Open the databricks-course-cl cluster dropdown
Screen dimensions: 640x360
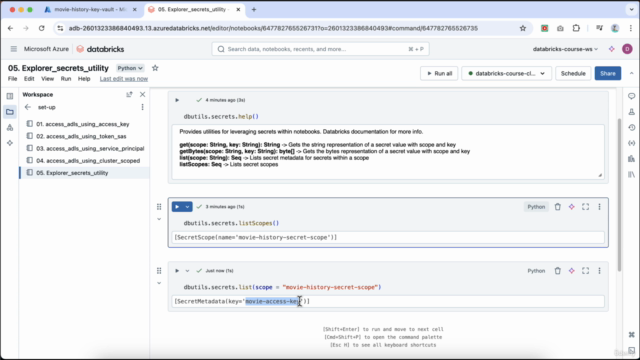[507, 73]
